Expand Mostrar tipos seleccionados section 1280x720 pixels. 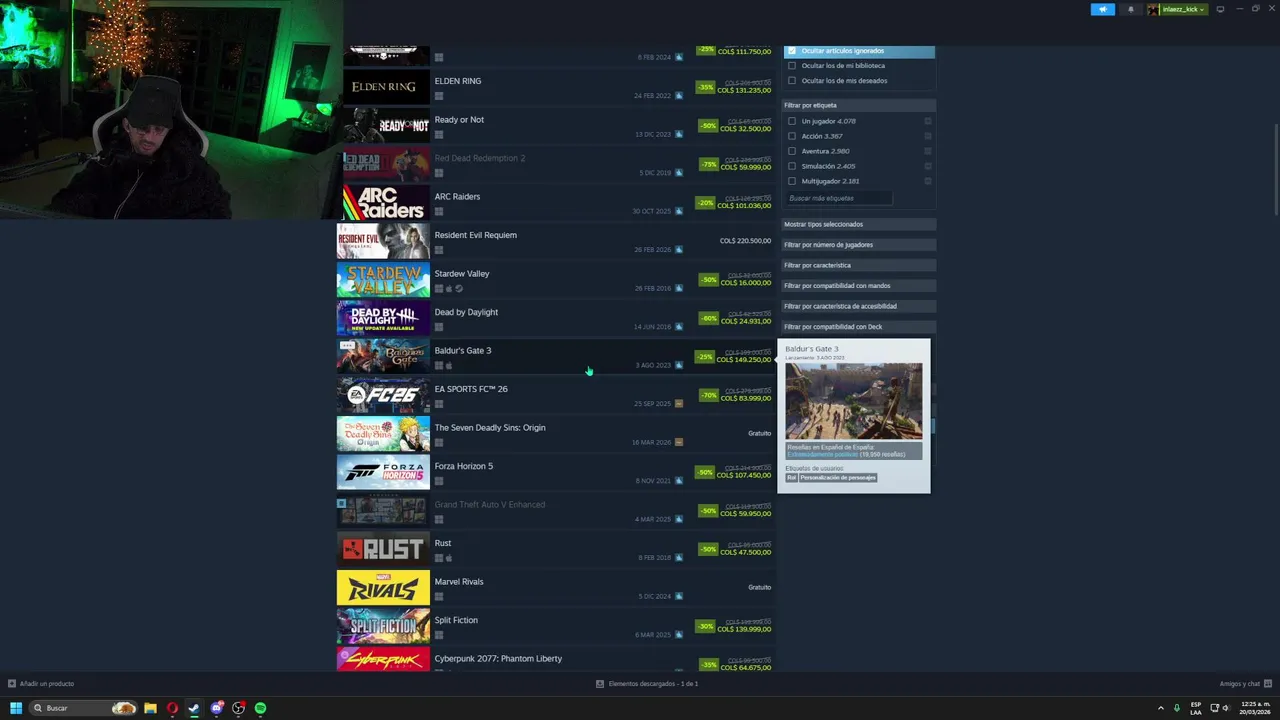tap(858, 224)
